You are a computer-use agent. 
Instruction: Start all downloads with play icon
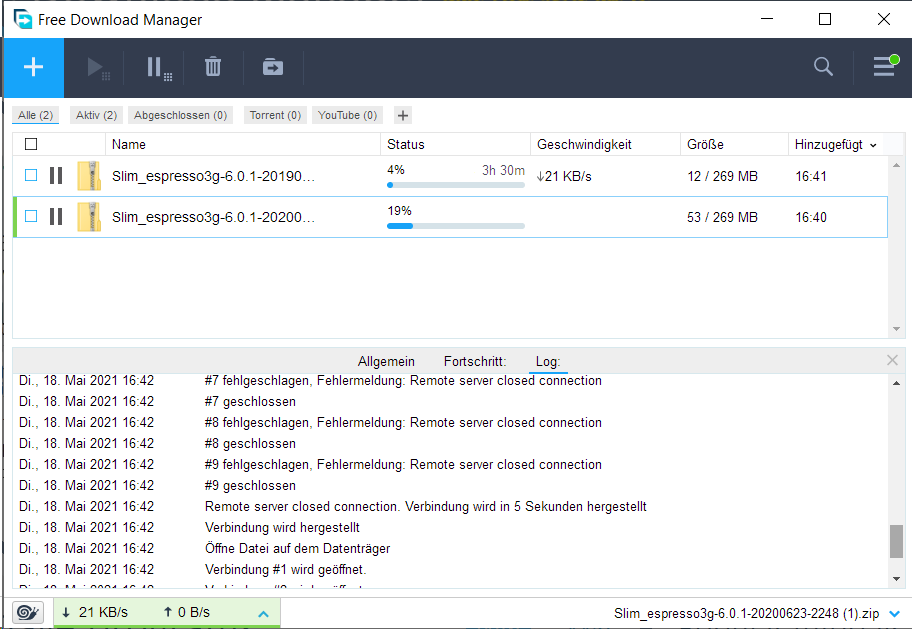[x=97, y=67]
